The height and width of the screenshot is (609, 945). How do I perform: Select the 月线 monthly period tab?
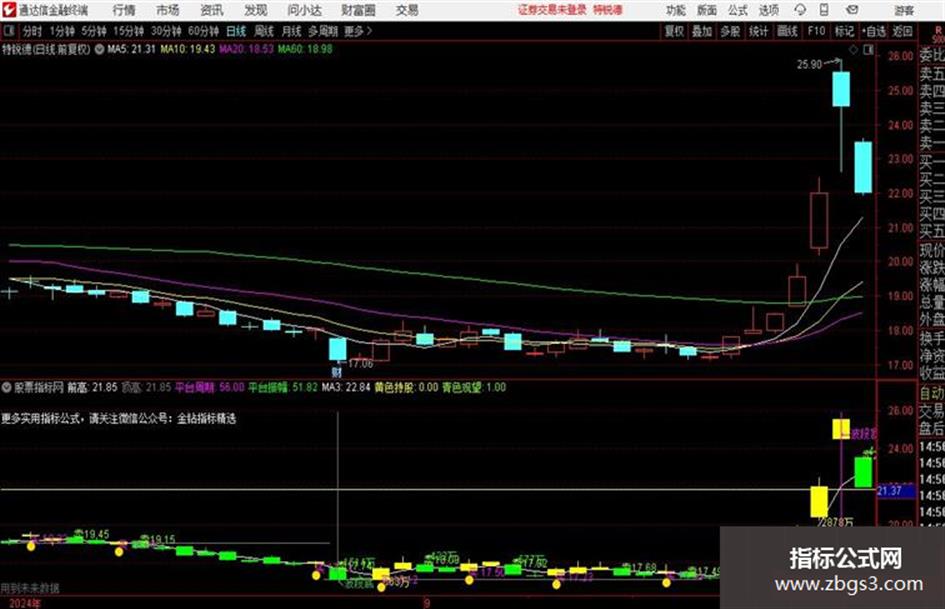tap(292, 31)
